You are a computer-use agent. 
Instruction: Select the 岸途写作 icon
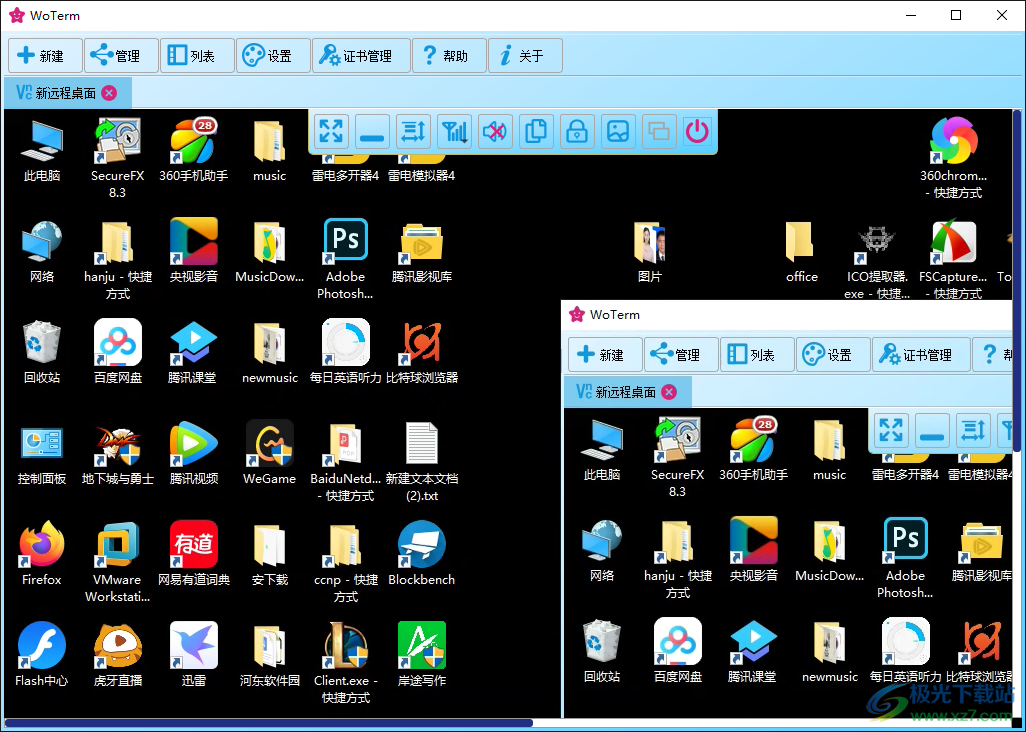tap(422, 654)
